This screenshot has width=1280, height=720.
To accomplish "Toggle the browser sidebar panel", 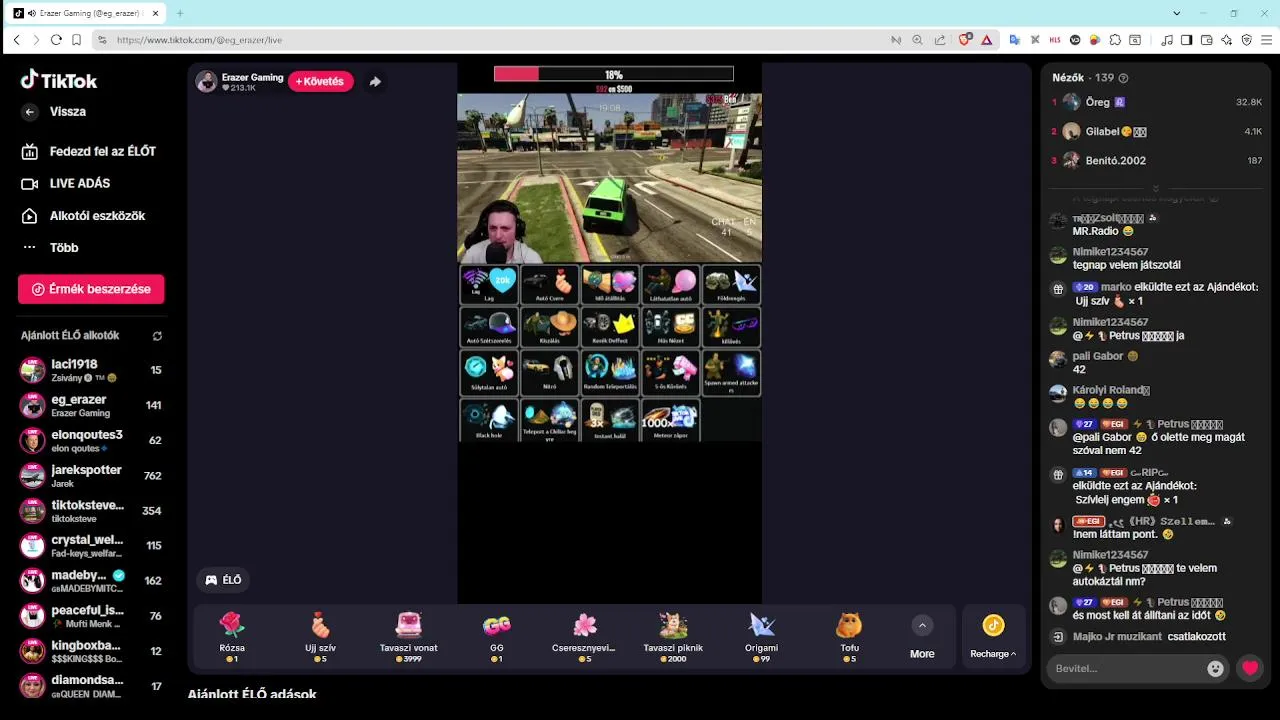I will tap(1187, 40).
